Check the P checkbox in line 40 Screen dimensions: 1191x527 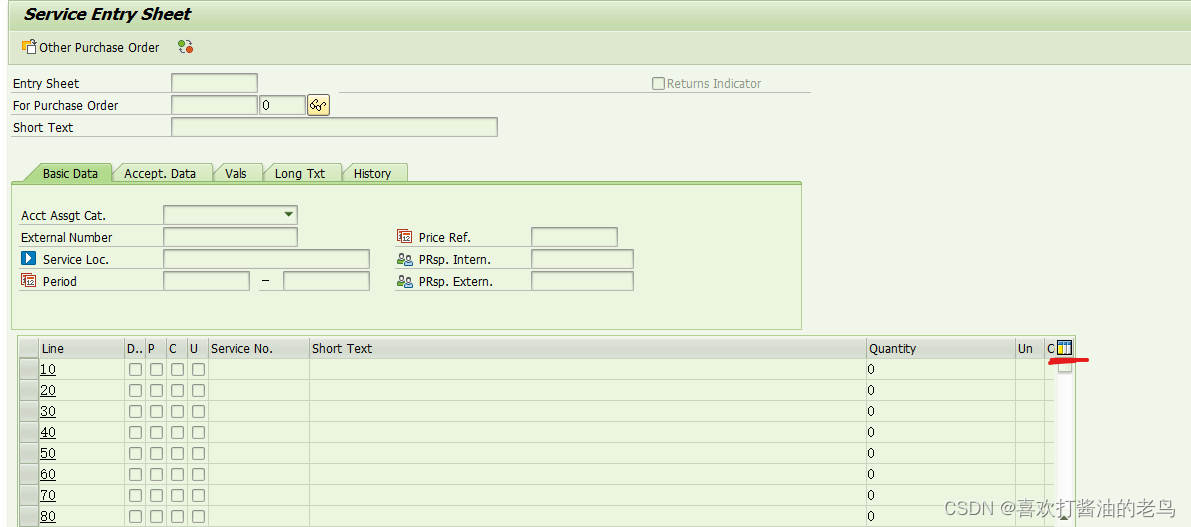pos(156,432)
